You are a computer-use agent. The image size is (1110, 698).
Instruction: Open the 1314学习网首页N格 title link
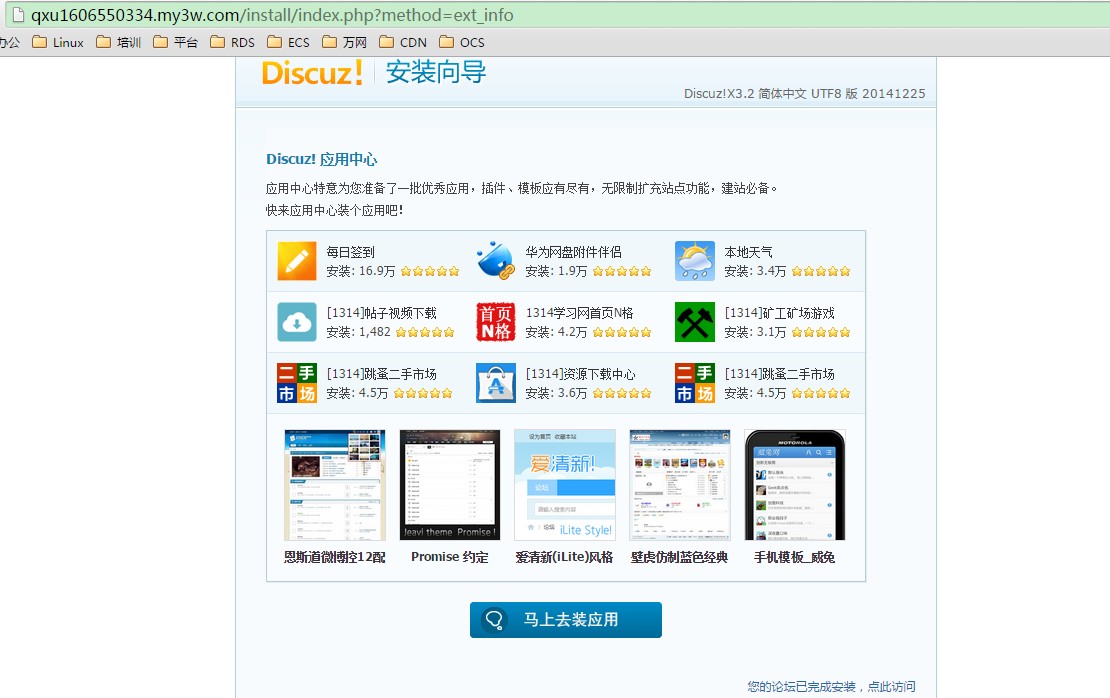click(x=579, y=313)
